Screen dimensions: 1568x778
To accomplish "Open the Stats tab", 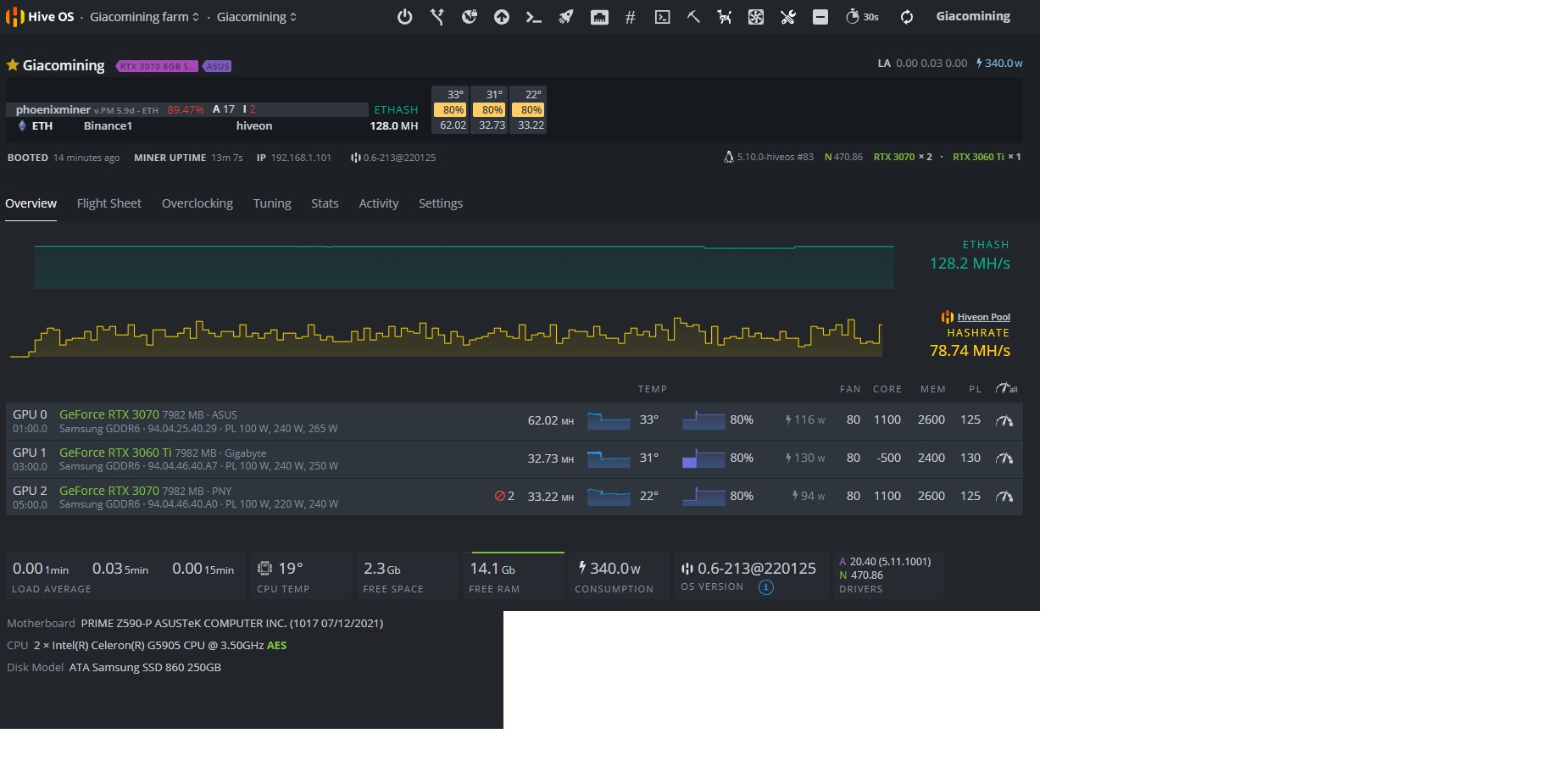I will 325,203.
